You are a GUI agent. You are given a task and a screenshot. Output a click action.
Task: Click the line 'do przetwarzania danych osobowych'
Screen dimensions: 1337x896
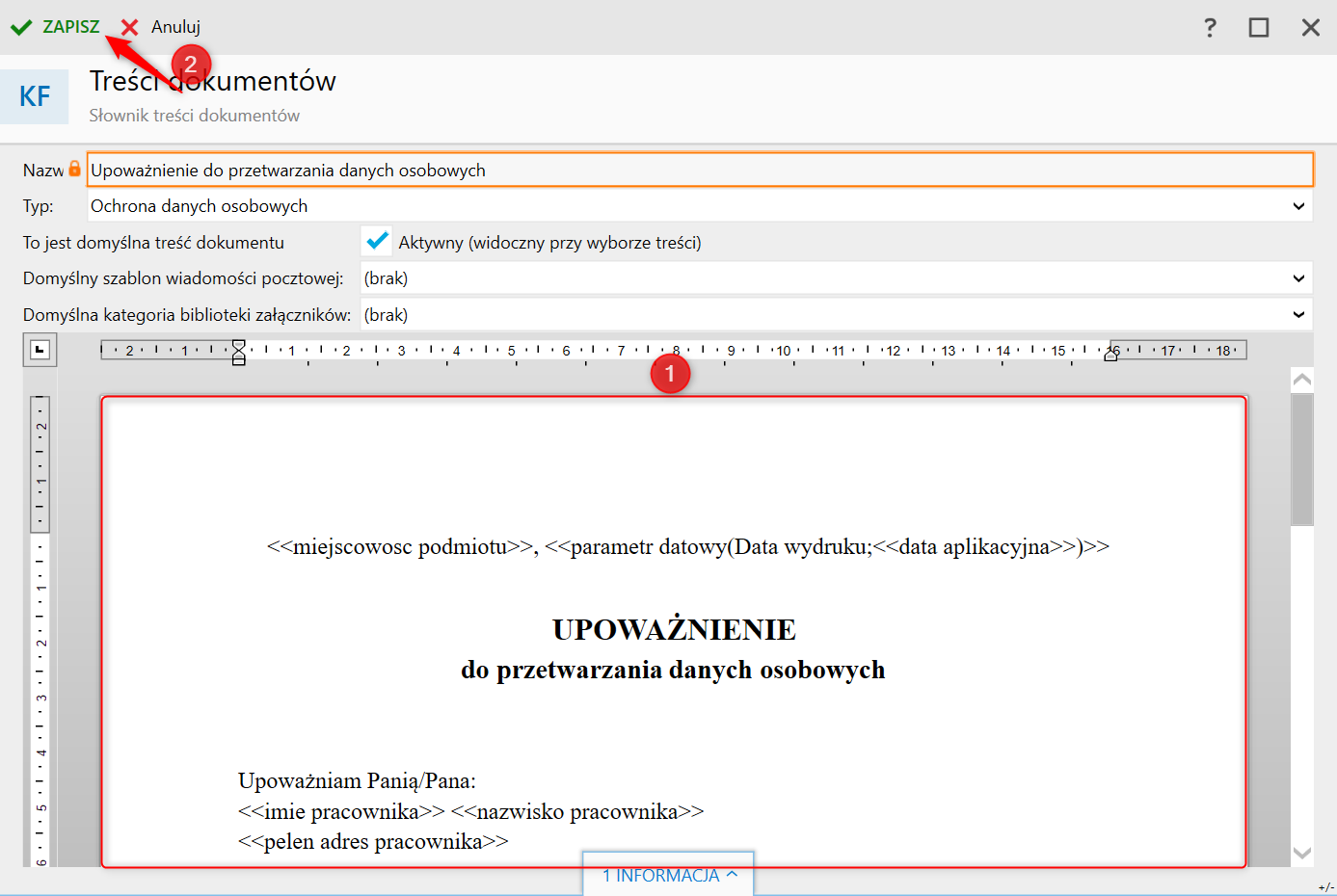(x=673, y=671)
